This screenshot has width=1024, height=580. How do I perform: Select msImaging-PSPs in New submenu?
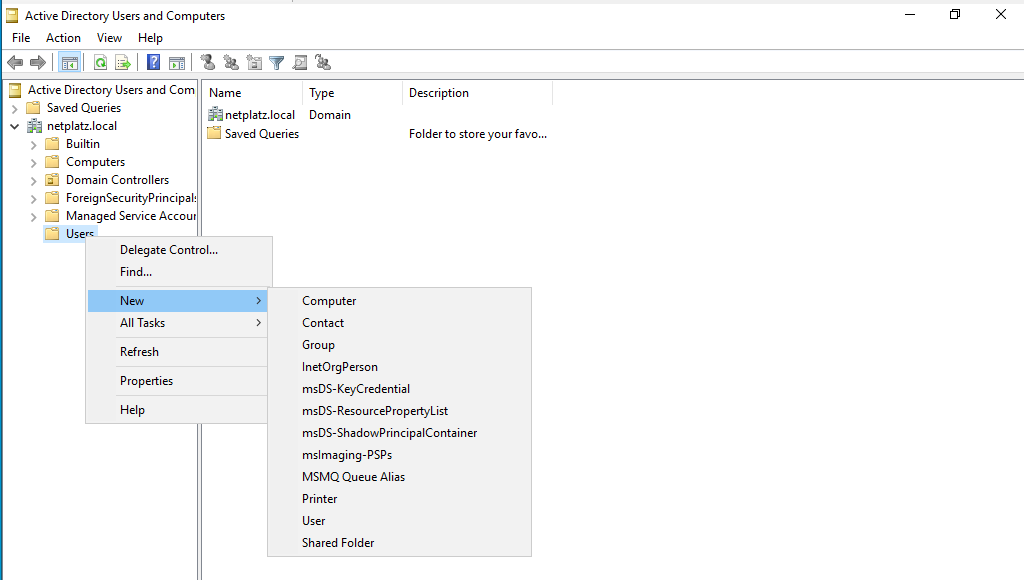[x=400, y=455]
